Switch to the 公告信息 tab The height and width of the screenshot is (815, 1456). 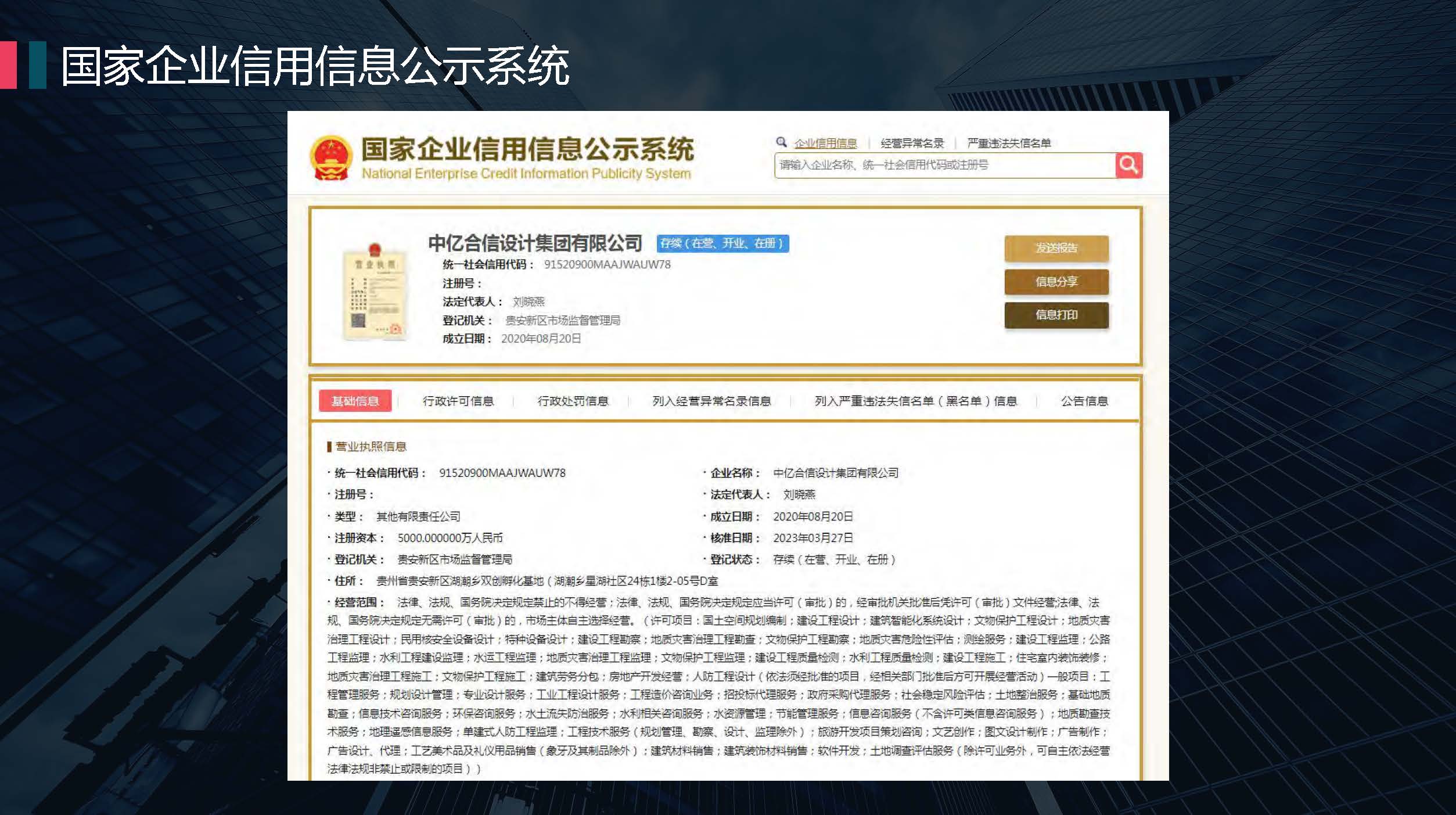(x=1084, y=401)
